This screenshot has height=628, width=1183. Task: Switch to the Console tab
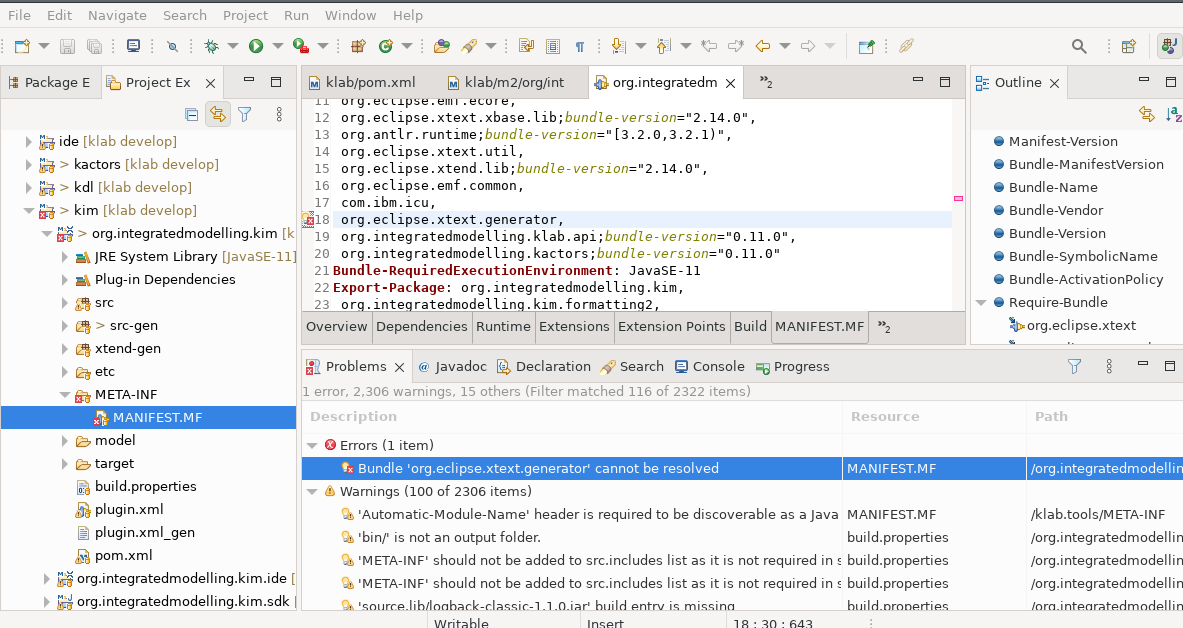(x=710, y=366)
